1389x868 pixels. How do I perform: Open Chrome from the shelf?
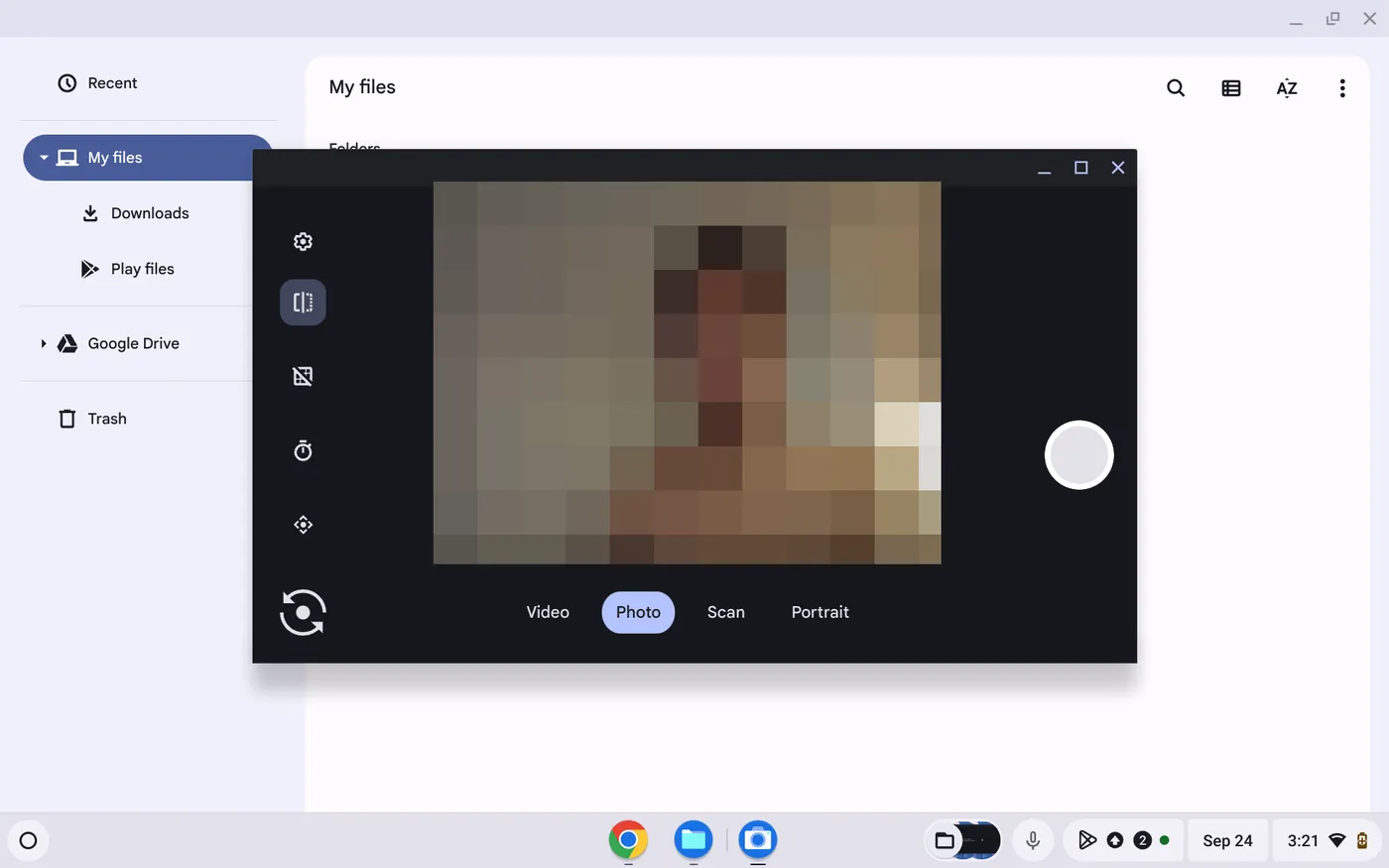(628, 840)
